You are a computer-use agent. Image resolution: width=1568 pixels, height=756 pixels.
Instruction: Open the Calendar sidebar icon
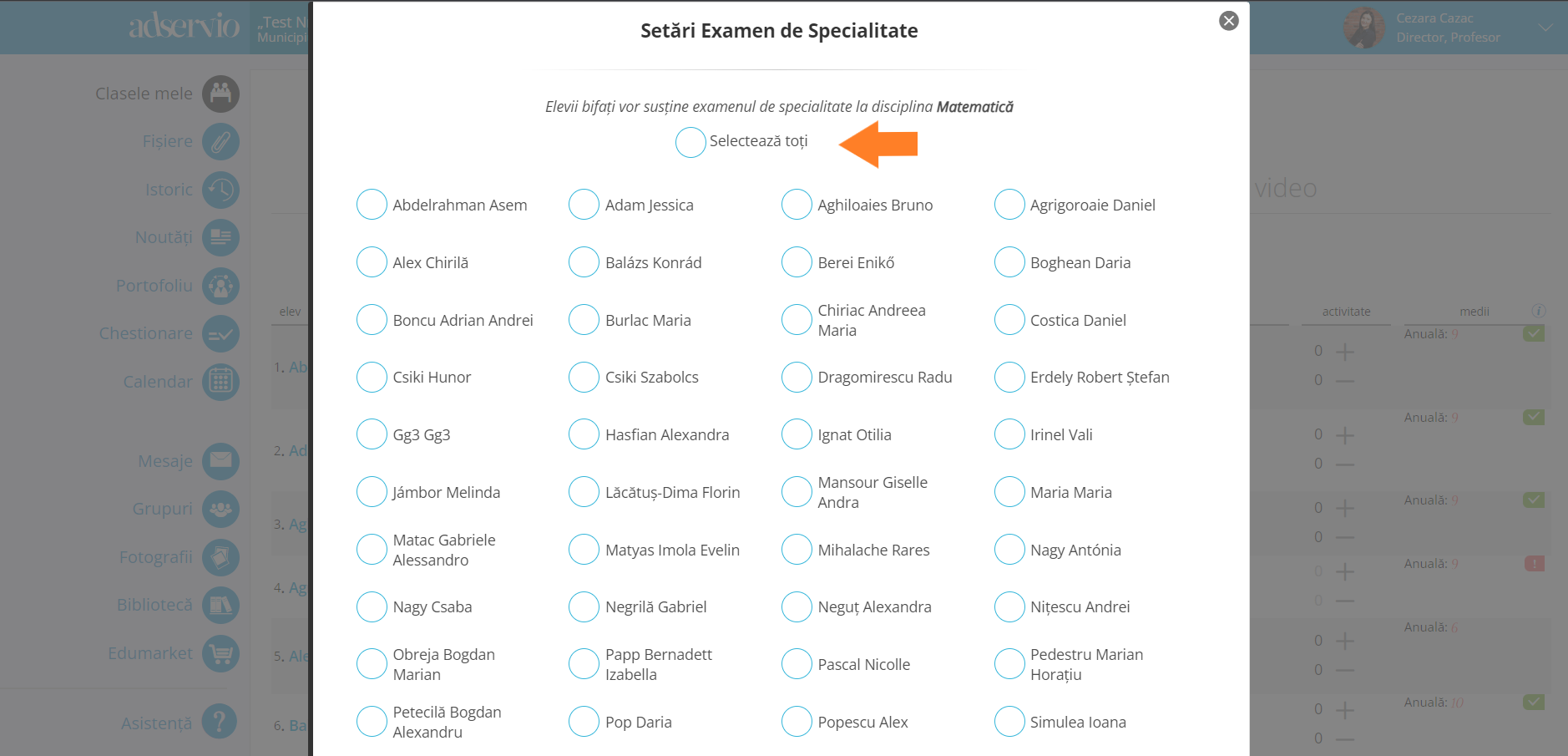pyautogui.click(x=220, y=382)
